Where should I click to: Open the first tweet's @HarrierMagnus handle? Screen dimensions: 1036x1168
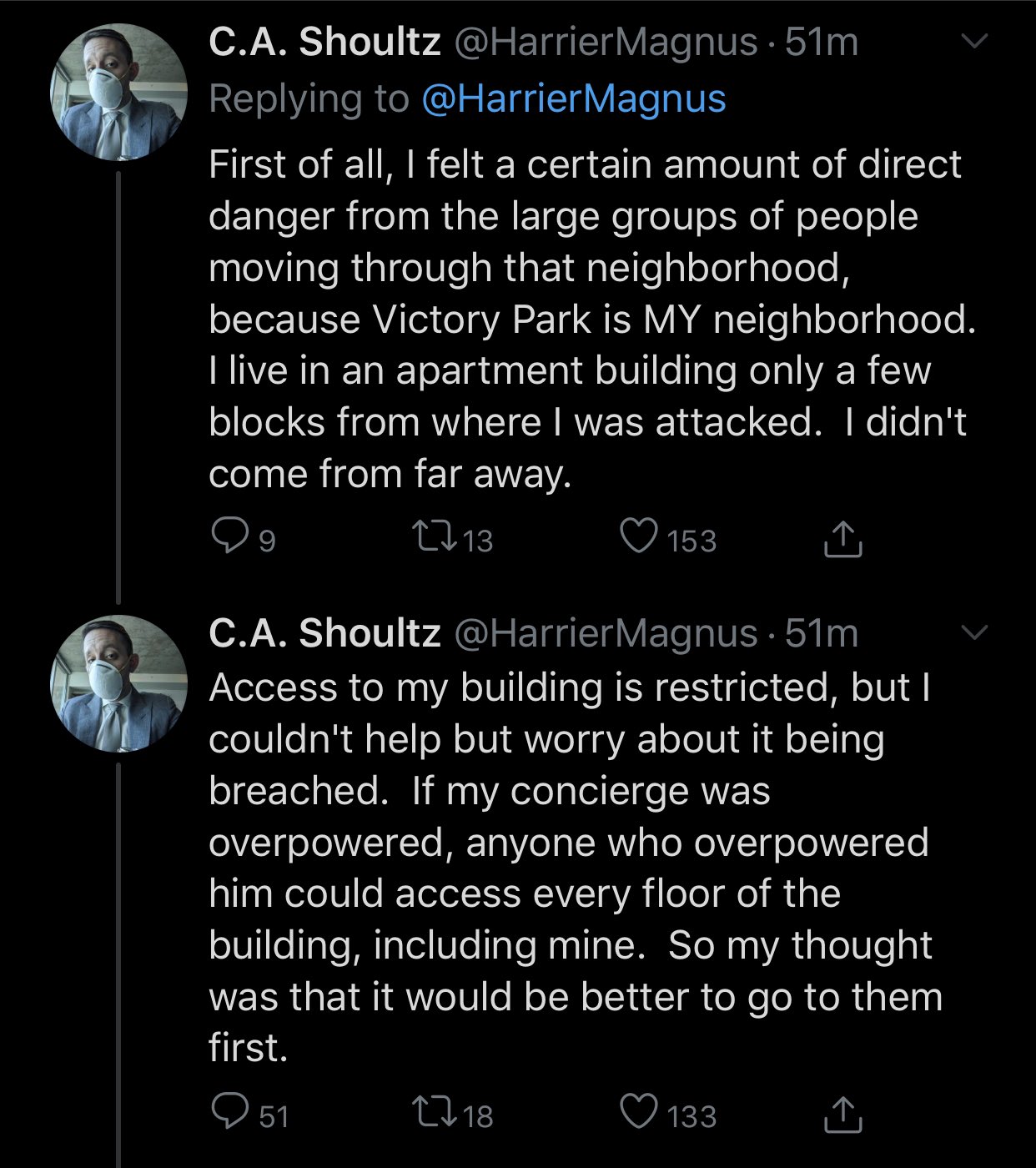click(x=606, y=42)
